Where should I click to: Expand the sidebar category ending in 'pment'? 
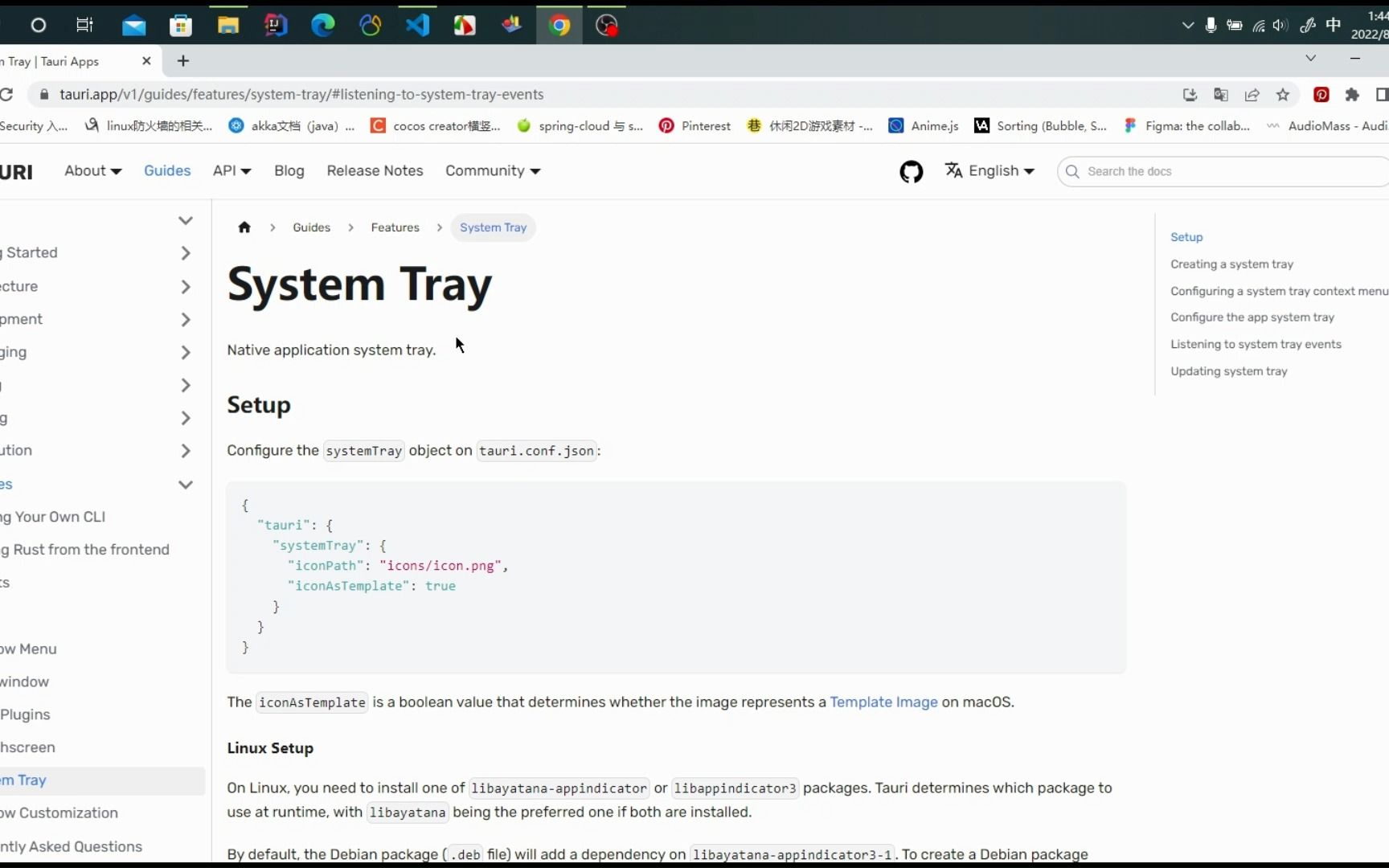click(x=186, y=320)
